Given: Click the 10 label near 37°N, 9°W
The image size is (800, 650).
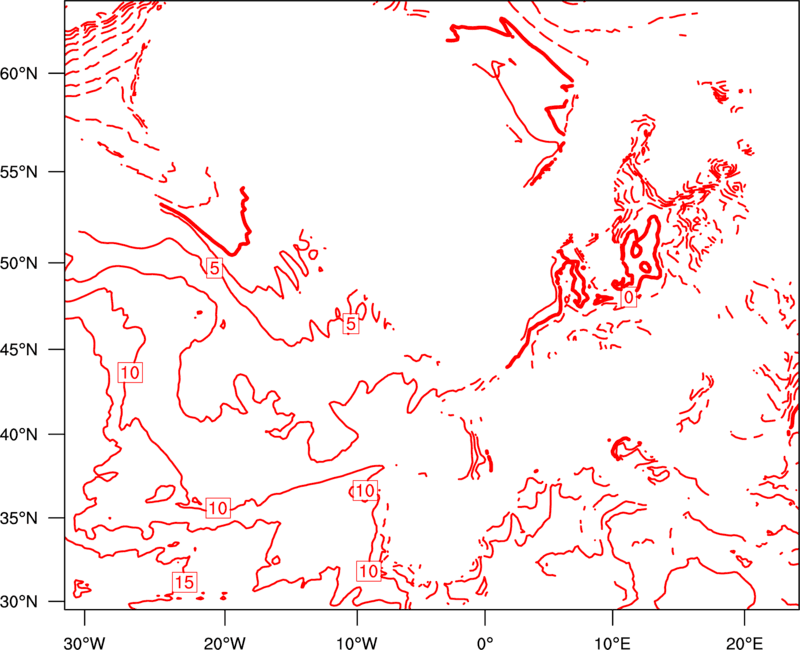Looking at the screenshot, I should coord(365,490).
